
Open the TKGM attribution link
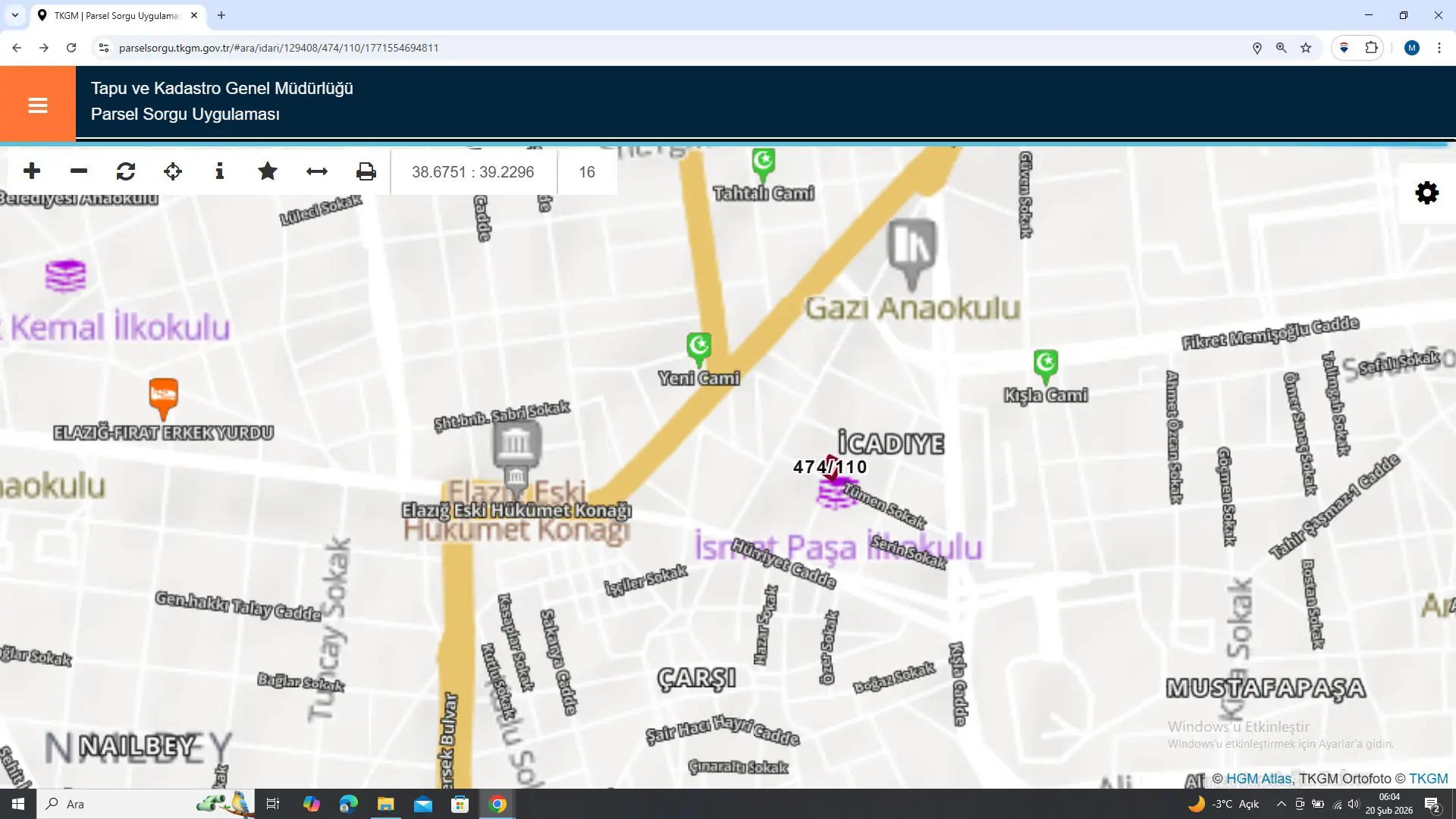(x=1429, y=779)
